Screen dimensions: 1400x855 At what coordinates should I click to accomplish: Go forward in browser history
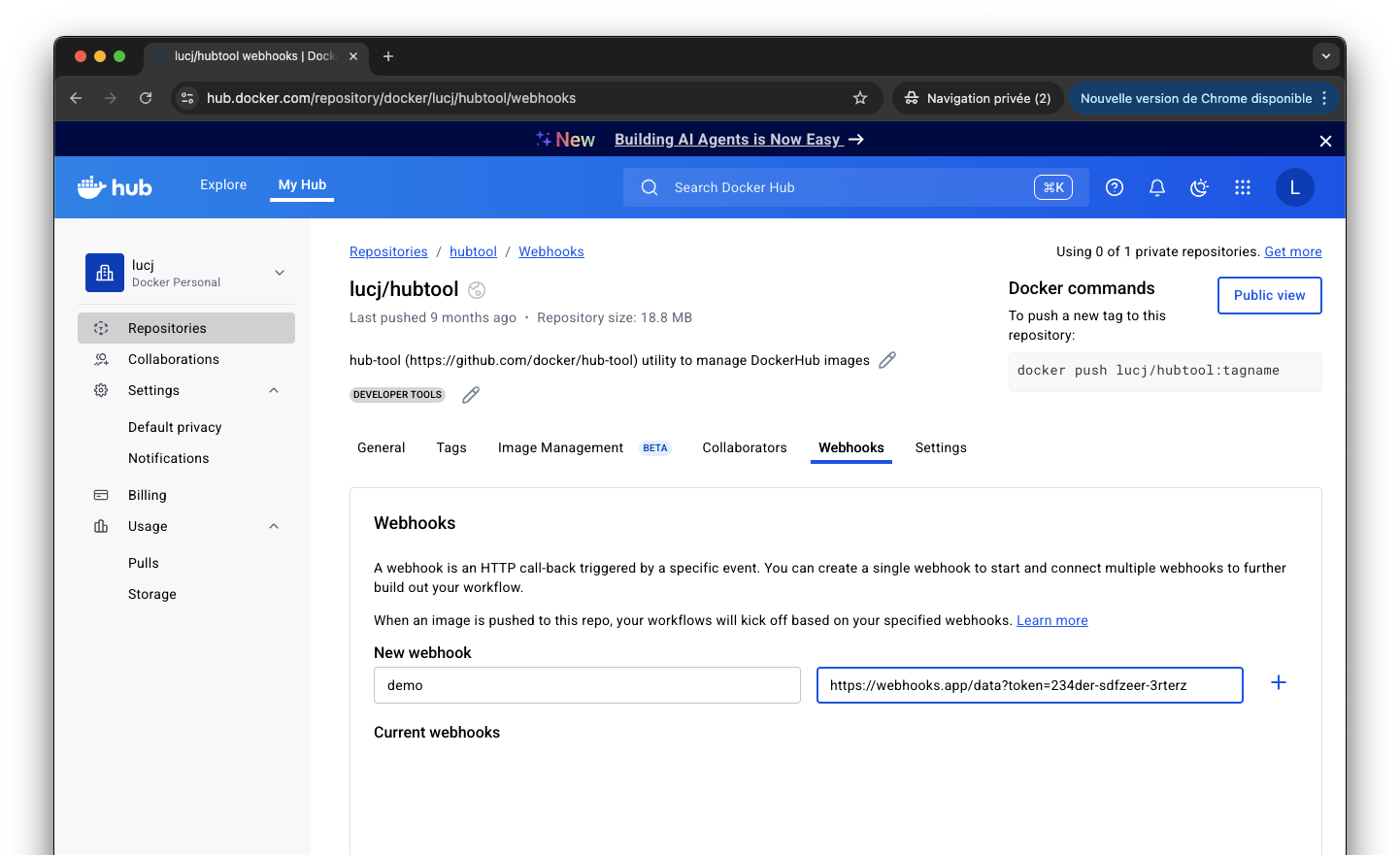click(x=111, y=98)
